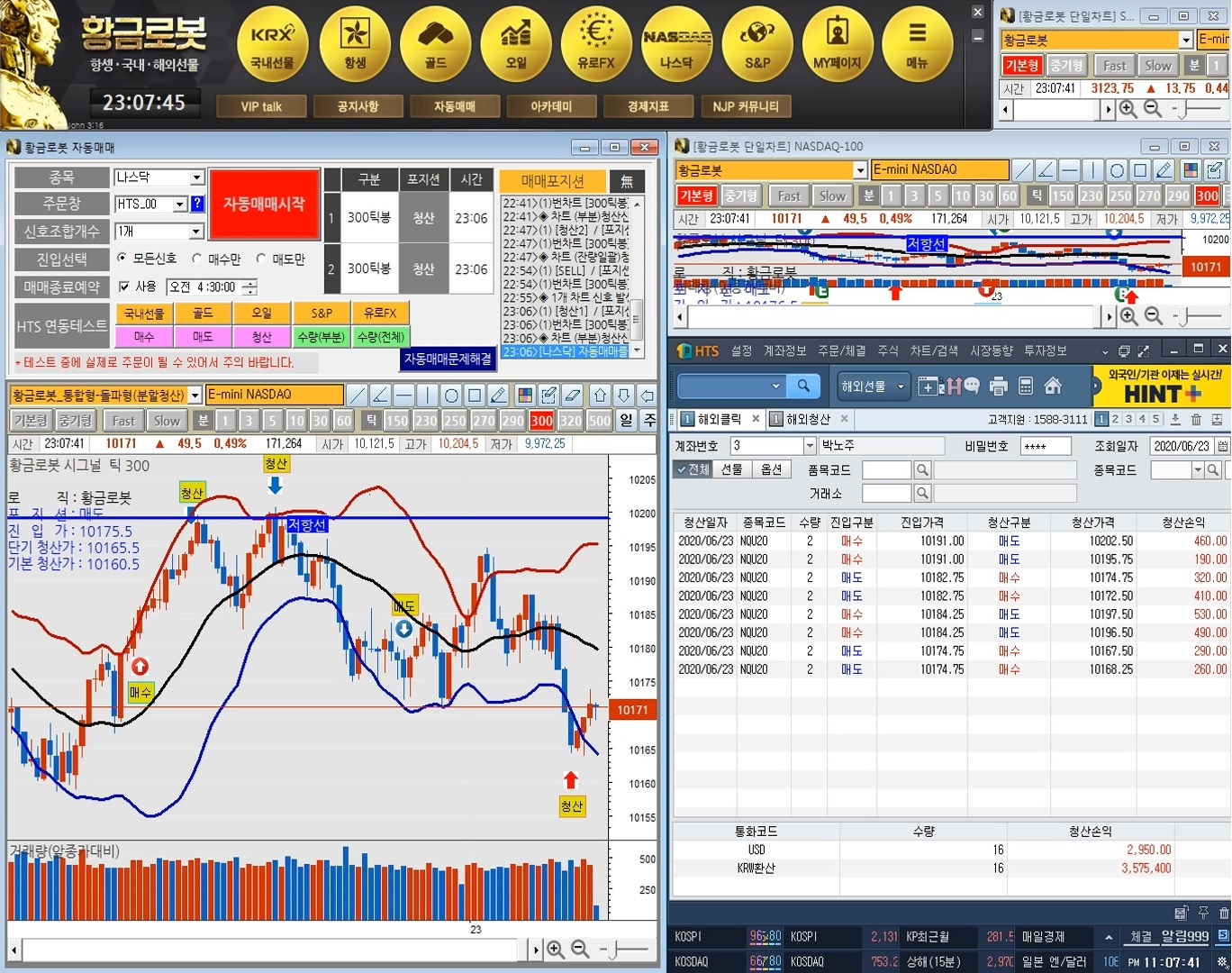Image resolution: width=1232 pixels, height=973 pixels.
Task: Select the 선물 filter toggle in HTS
Action: pos(731,469)
